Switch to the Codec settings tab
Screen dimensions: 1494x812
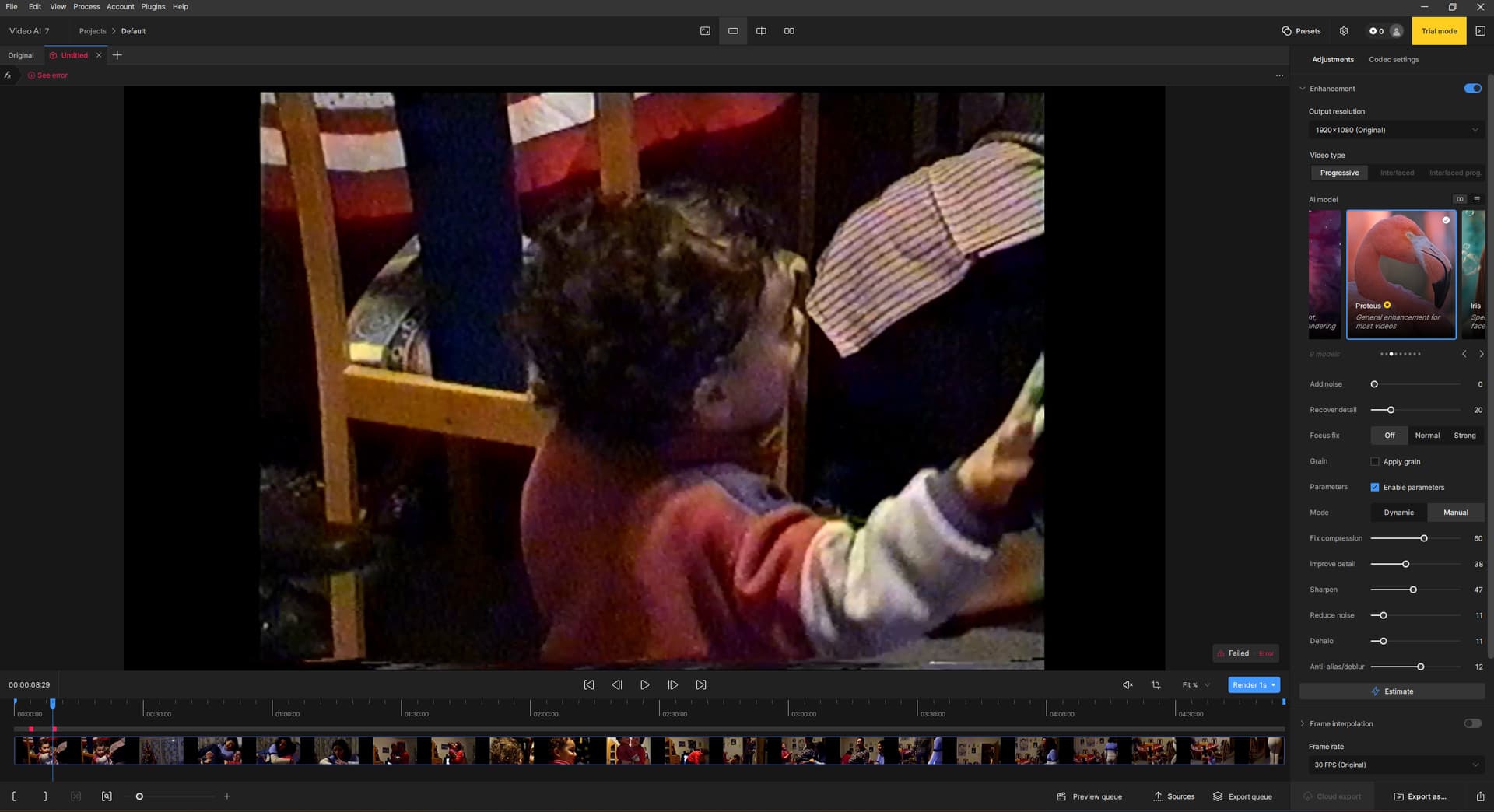1394,59
